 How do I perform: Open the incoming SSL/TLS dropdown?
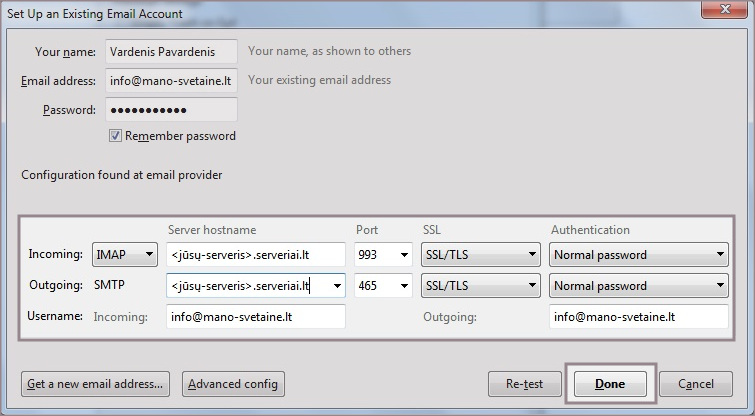480,255
